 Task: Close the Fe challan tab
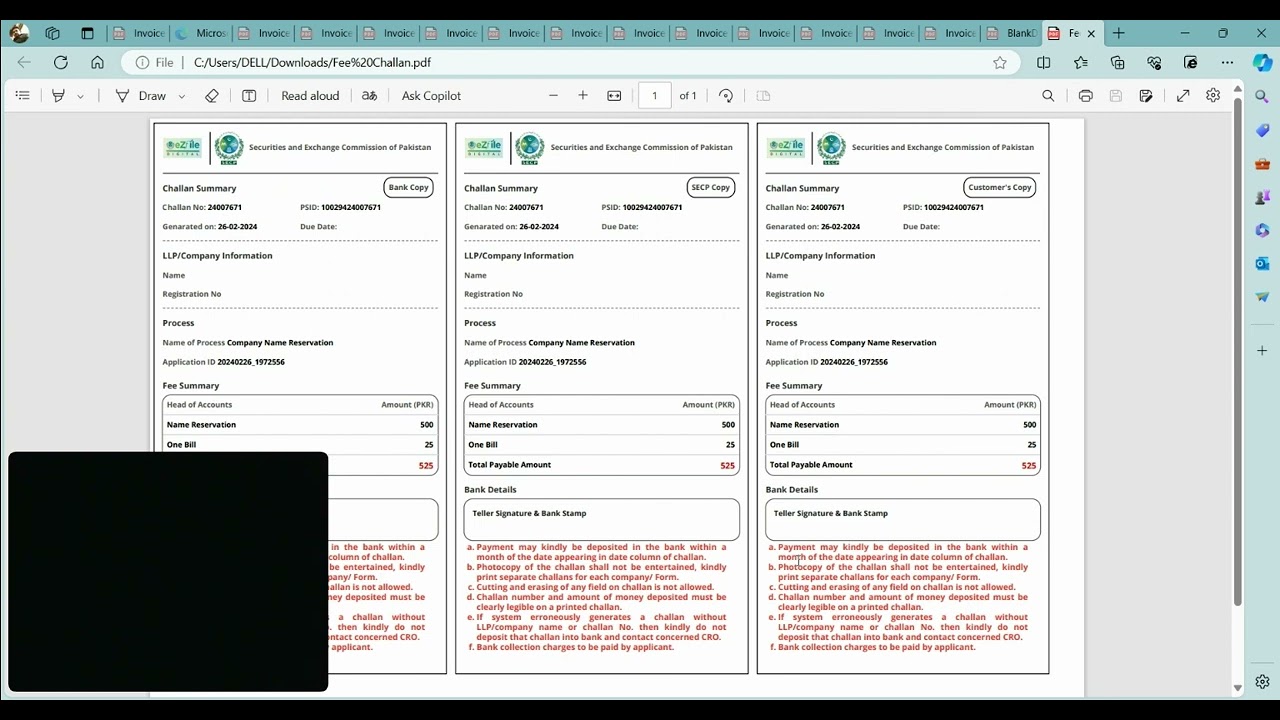[x=1091, y=33]
